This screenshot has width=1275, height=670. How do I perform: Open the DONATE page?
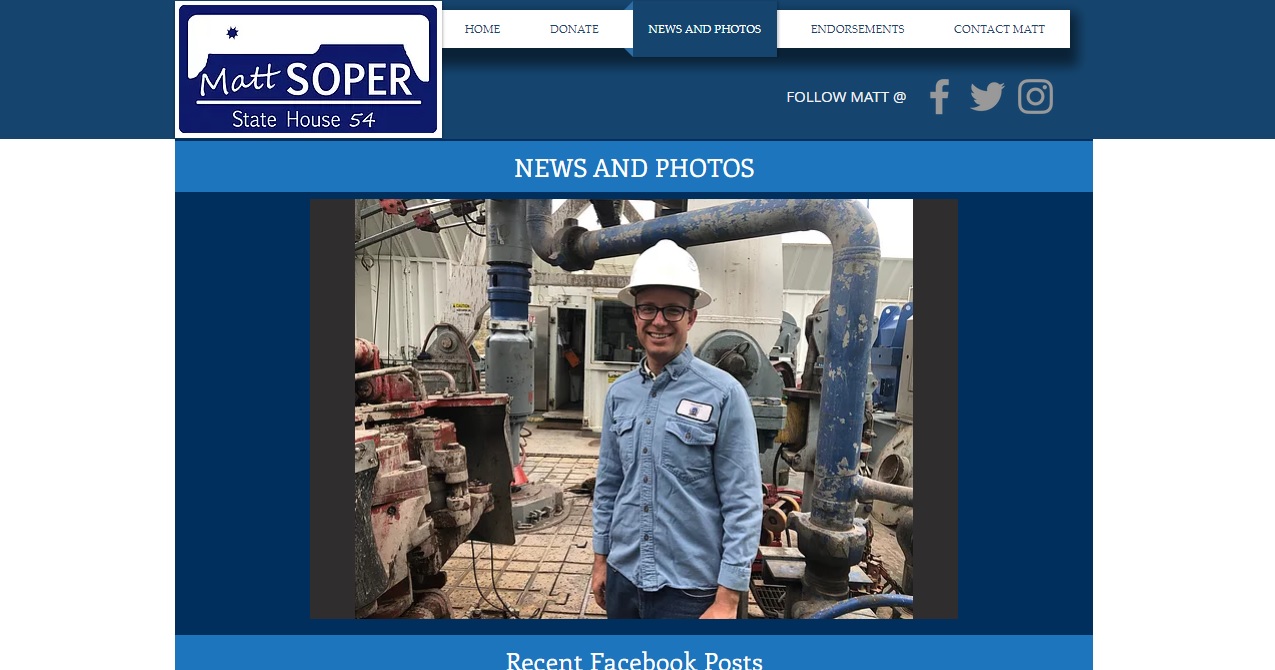(x=574, y=29)
